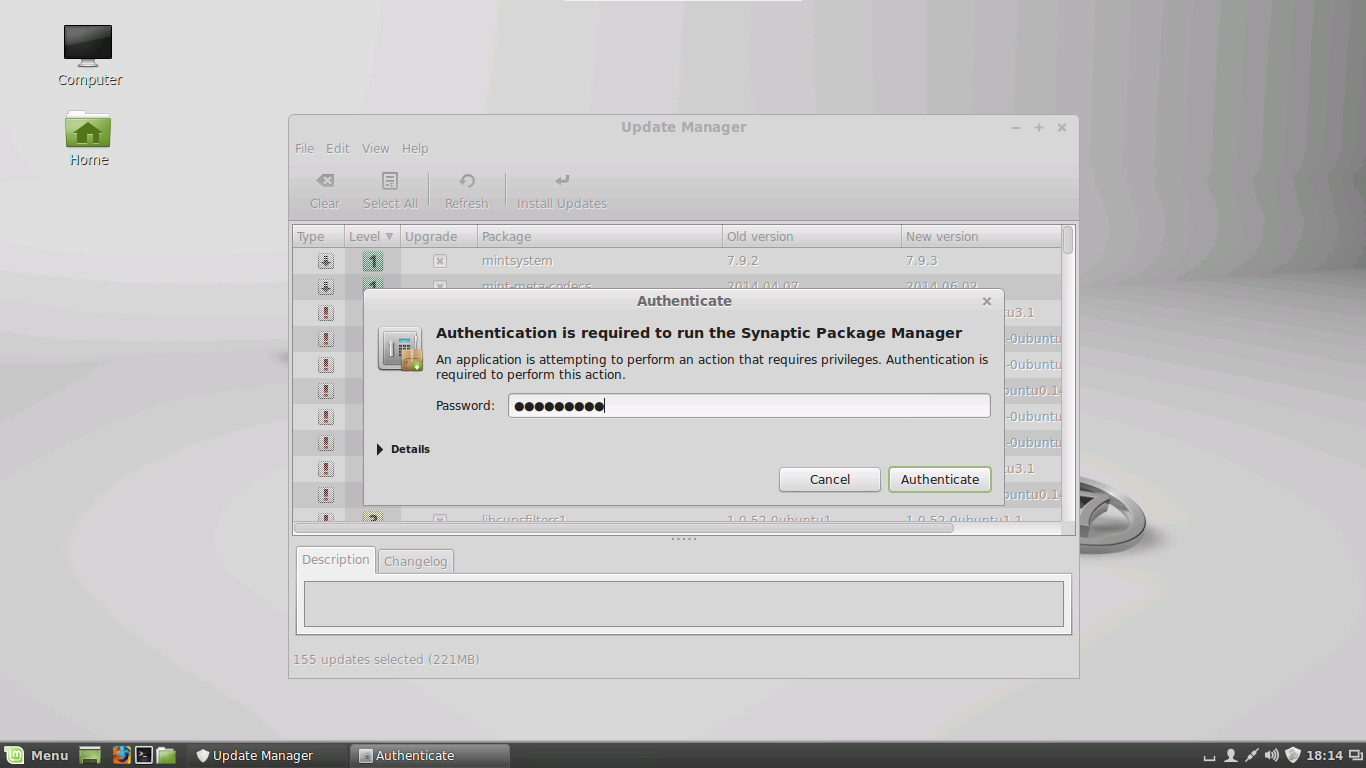Image resolution: width=1366 pixels, height=768 pixels.
Task: Open the network connection applet
Action: point(1251,755)
